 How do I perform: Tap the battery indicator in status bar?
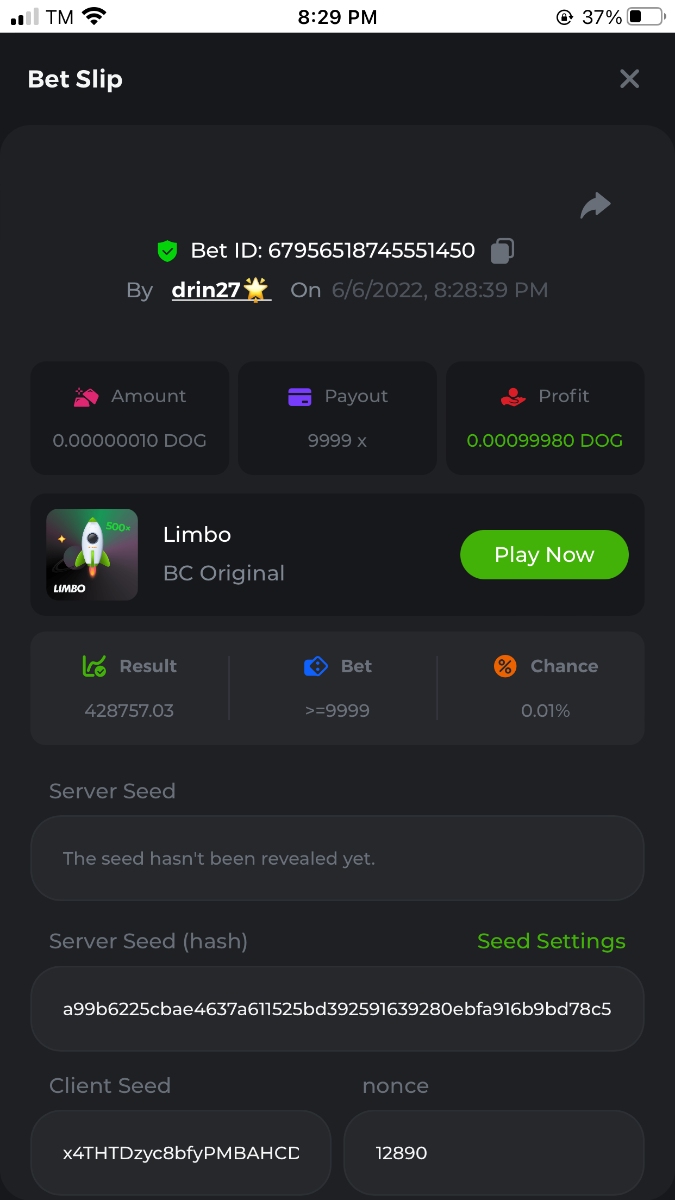pos(646,17)
